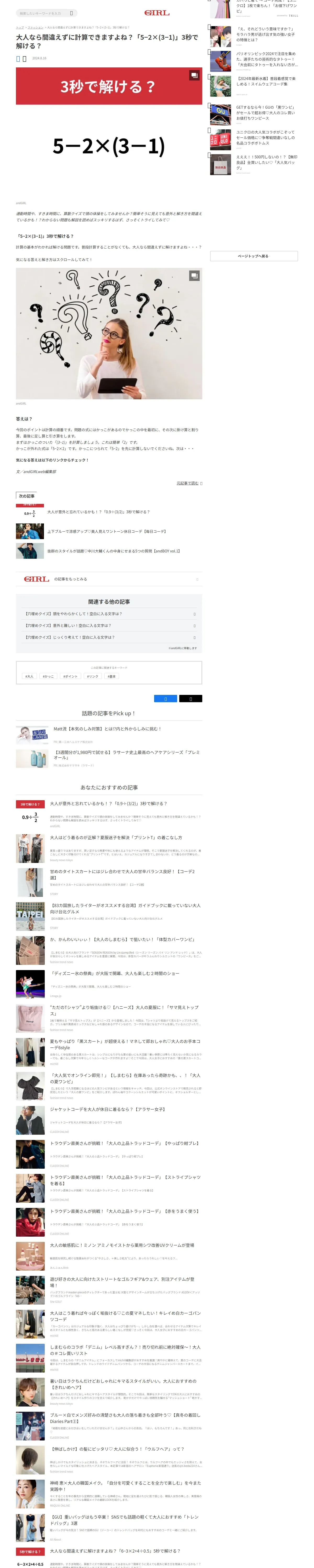Screen dimensions: 314x1568
Task: Click chevron on じっくり考えて！ quiz row
Action: [194, 637]
